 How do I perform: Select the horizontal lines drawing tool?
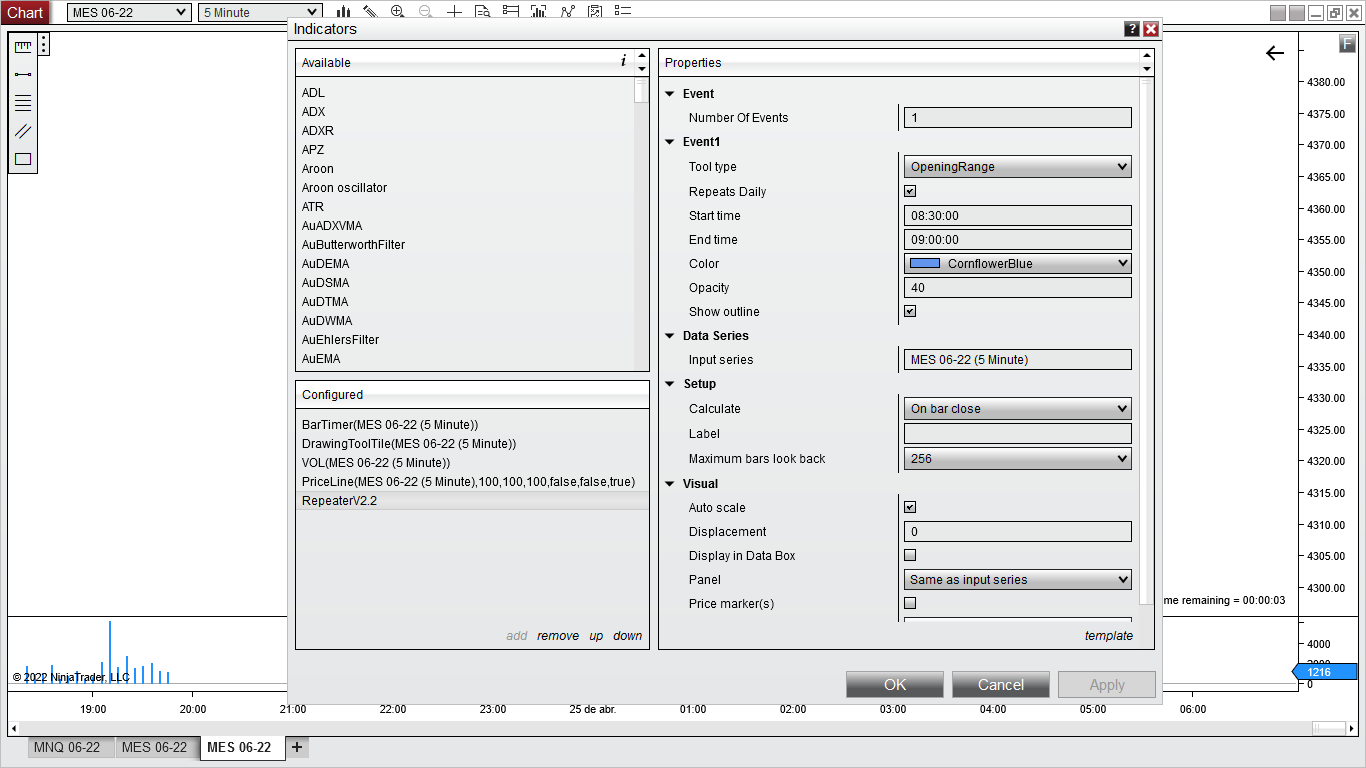(23, 103)
